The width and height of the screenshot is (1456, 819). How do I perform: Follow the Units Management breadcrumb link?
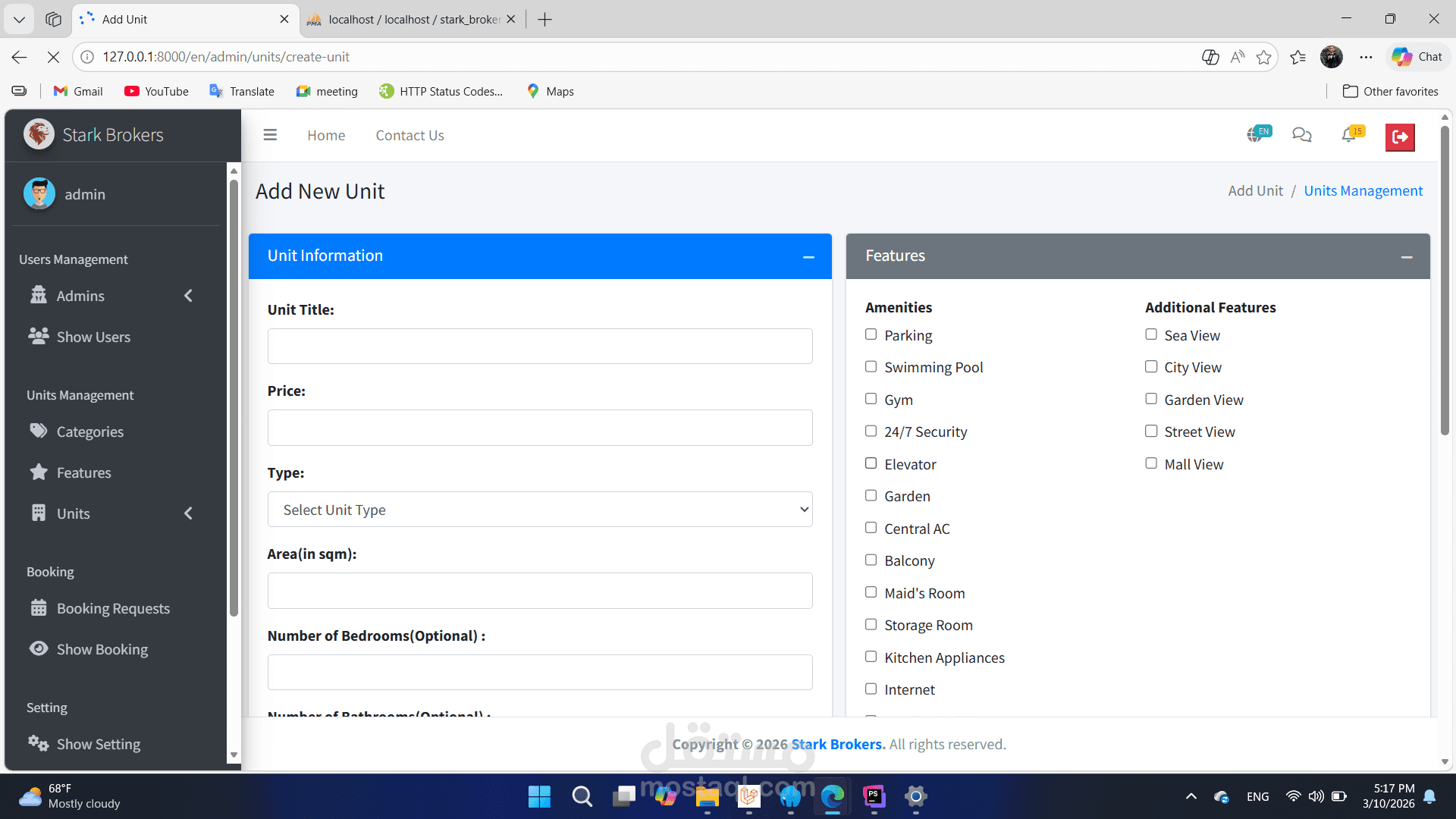pyautogui.click(x=1363, y=191)
